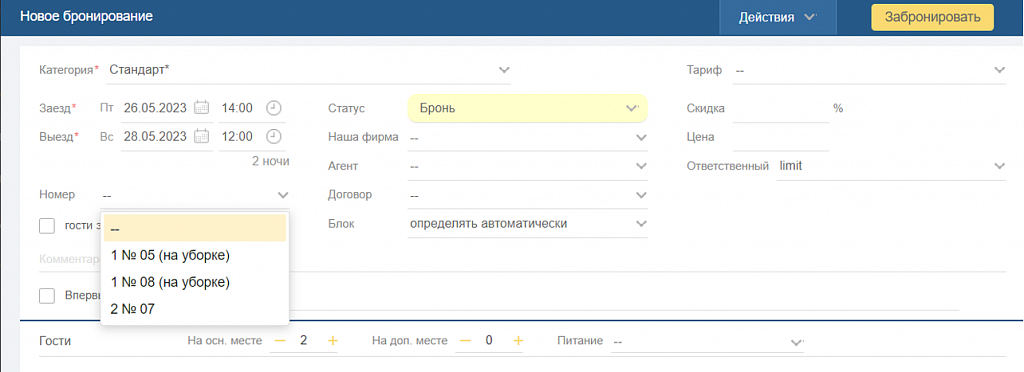Decrease guests on extra beds with minus

tap(466, 341)
